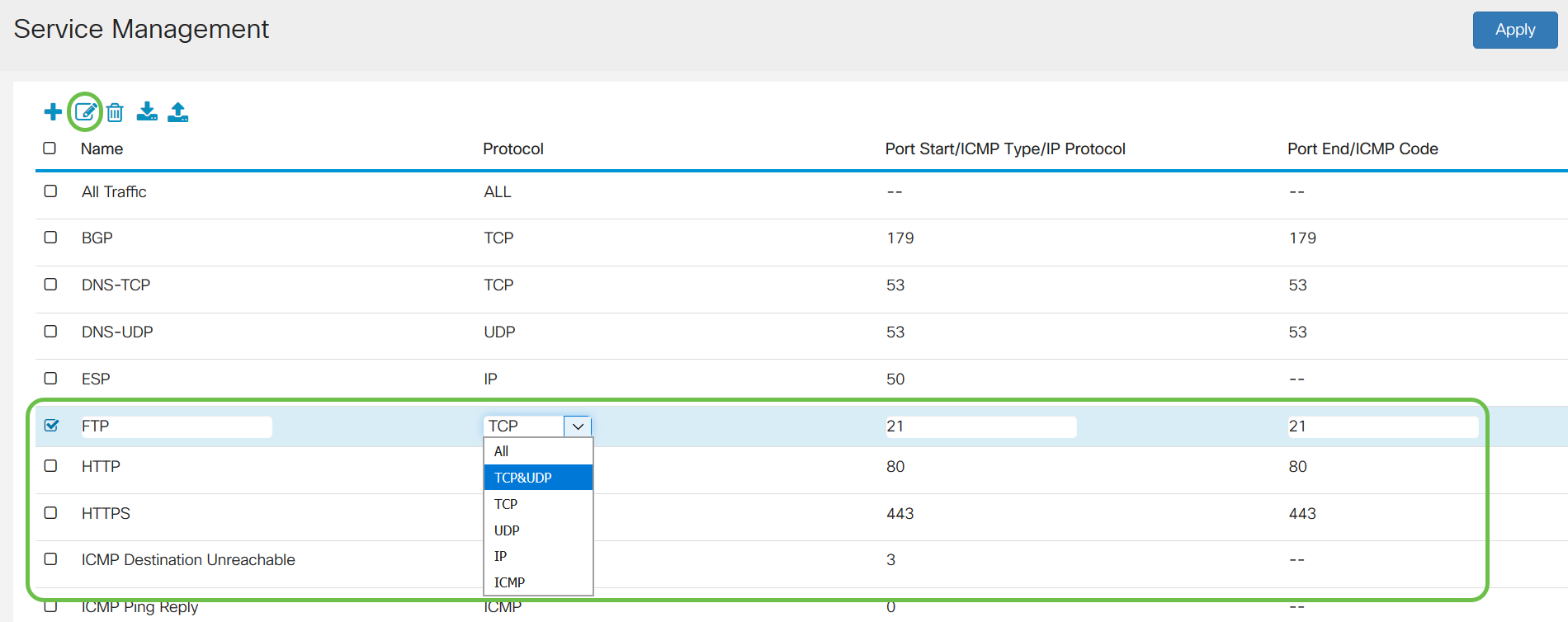Choose All in the protocol list
The width and height of the screenshot is (1568, 622).
(501, 451)
